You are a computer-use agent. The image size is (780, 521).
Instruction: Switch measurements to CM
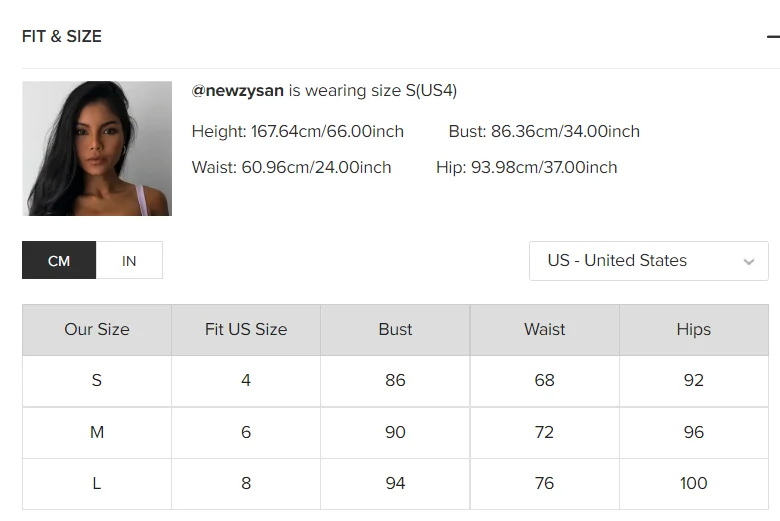point(59,261)
